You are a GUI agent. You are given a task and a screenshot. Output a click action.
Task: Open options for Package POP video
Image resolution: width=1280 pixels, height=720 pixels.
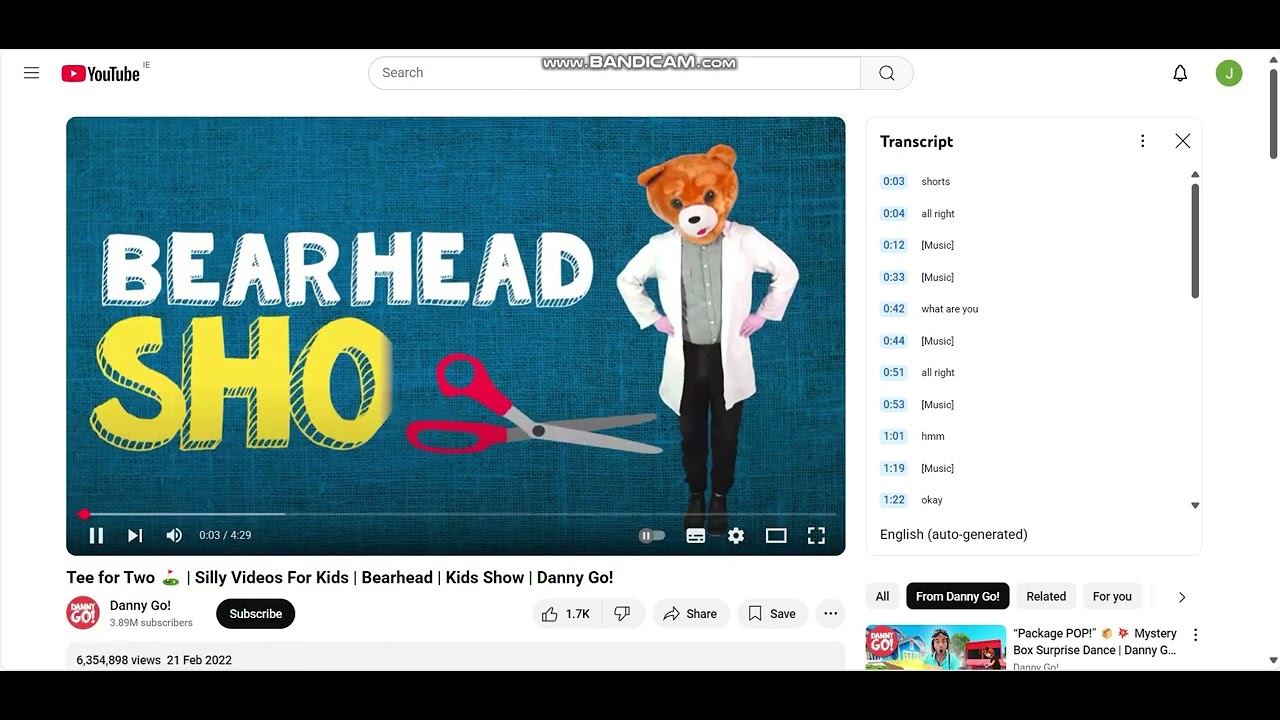[x=1195, y=634]
